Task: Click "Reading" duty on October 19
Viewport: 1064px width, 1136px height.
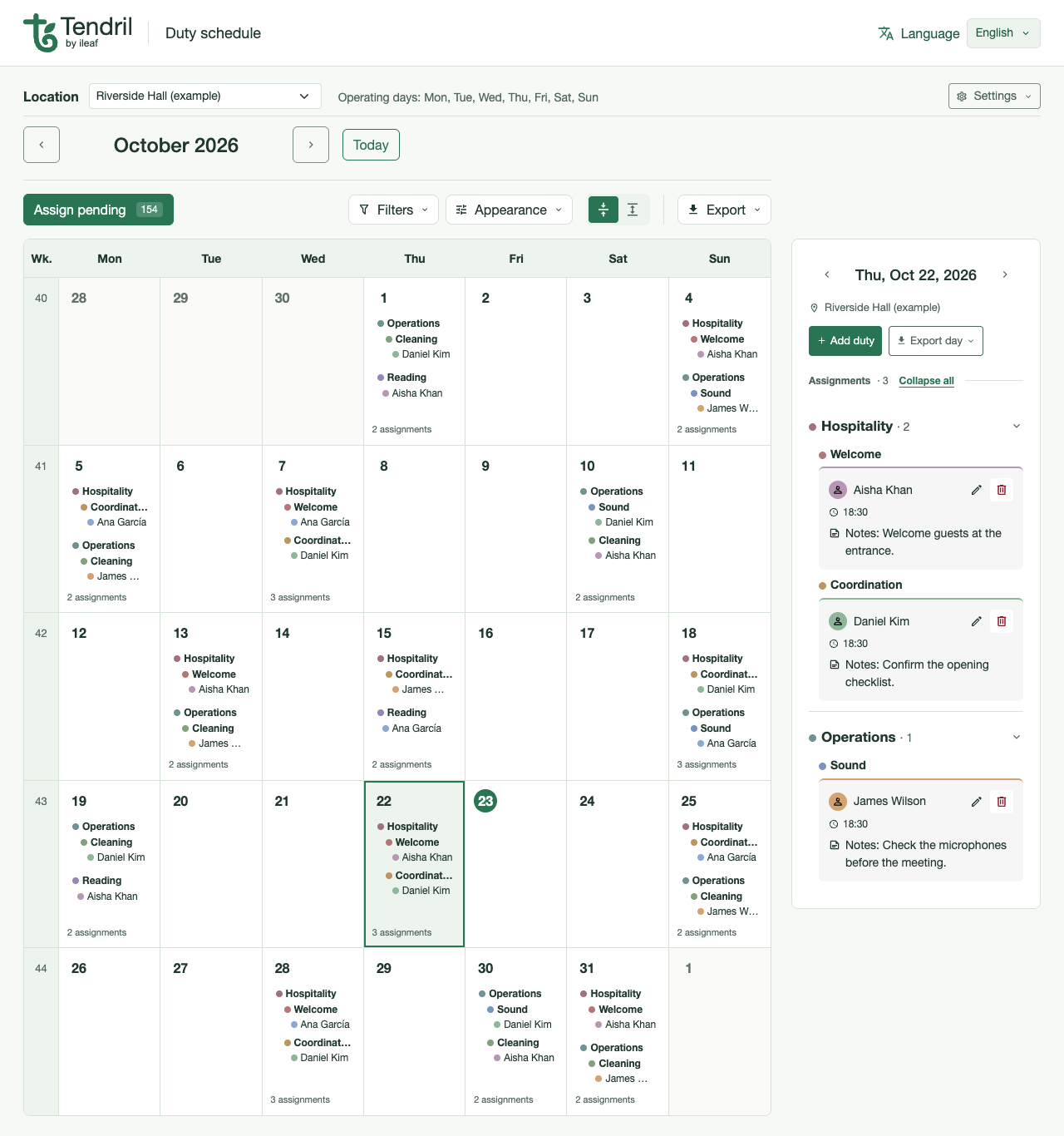Action: [101, 881]
